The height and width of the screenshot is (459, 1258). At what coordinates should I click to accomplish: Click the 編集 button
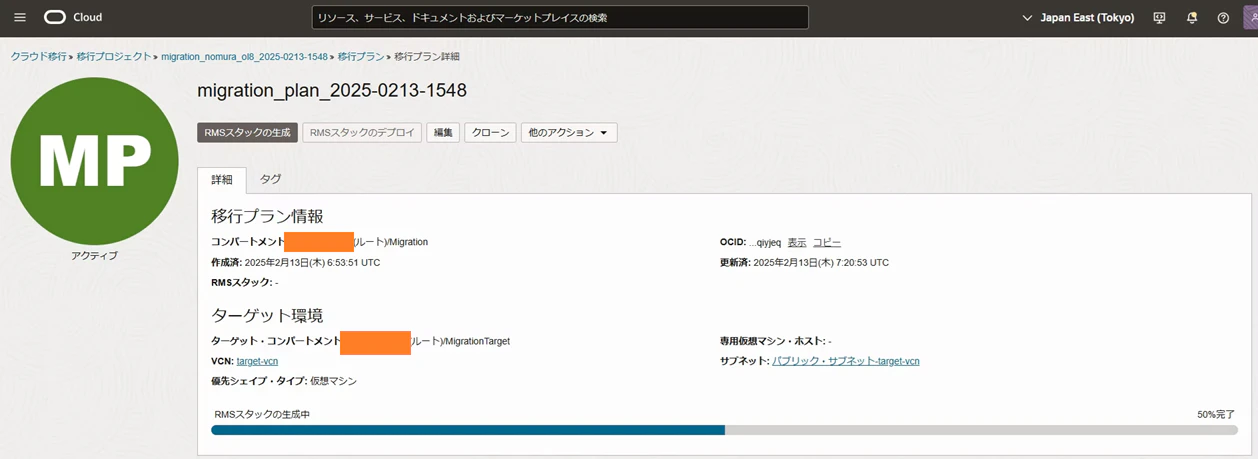[443, 132]
